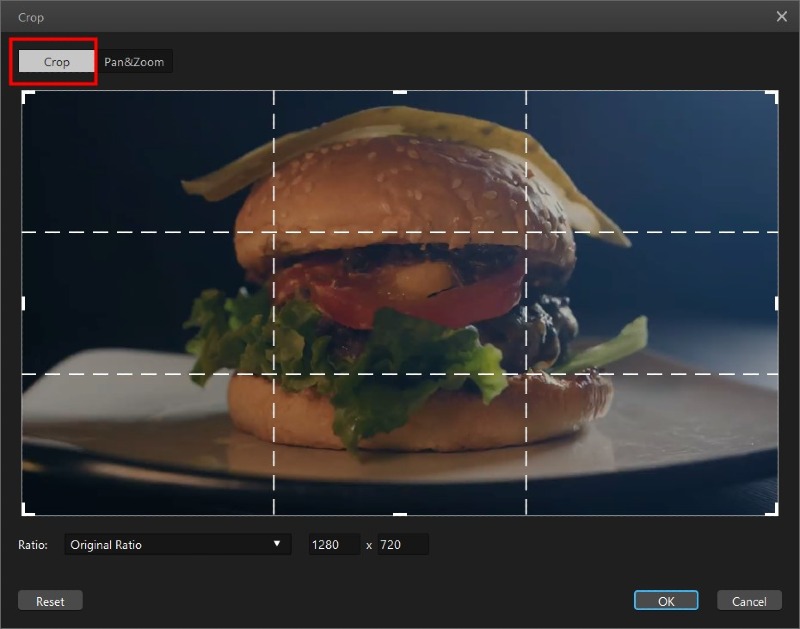The image size is (800, 629).
Task: Cancel the crop dialog
Action: 749,601
